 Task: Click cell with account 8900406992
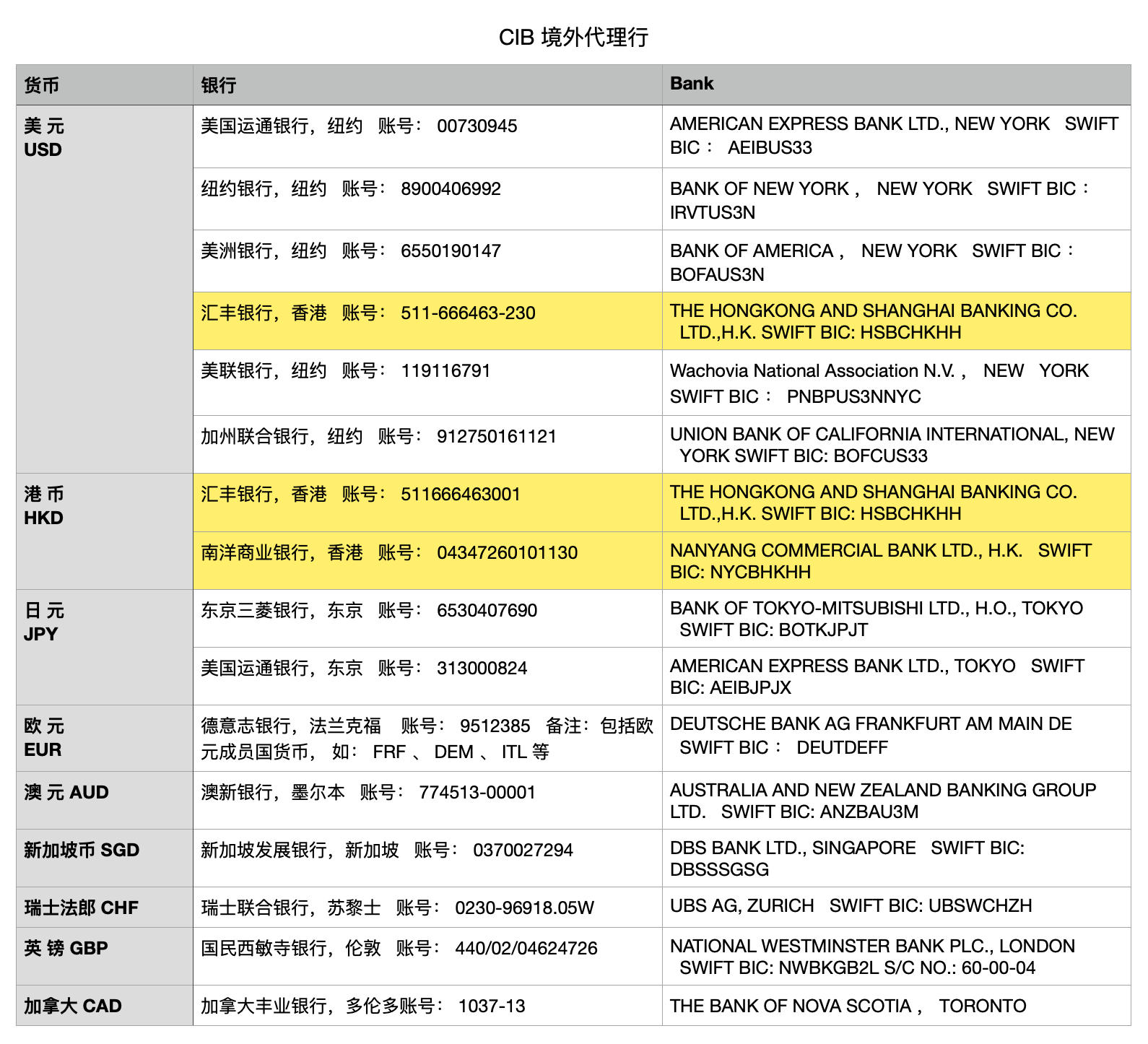tap(427, 199)
